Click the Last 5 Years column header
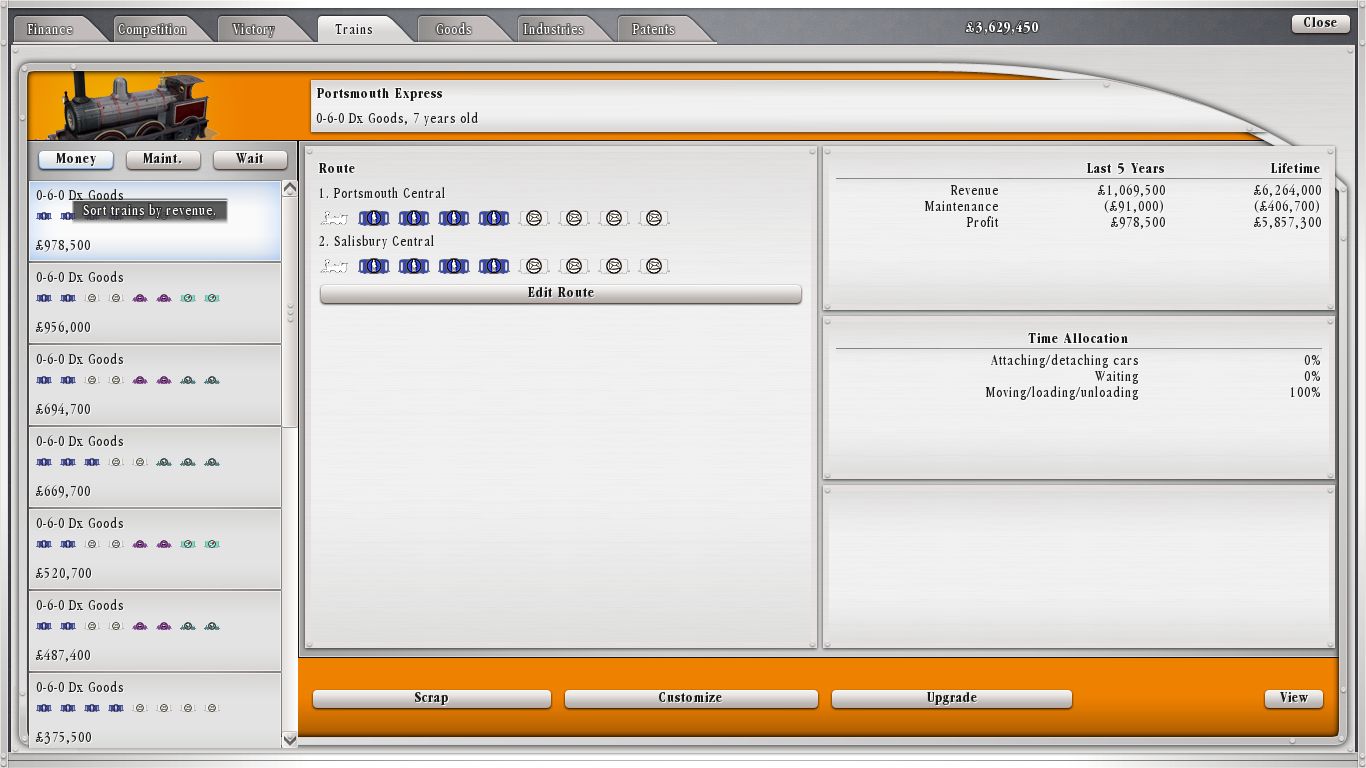 pyautogui.click(x=1126, y=168)
